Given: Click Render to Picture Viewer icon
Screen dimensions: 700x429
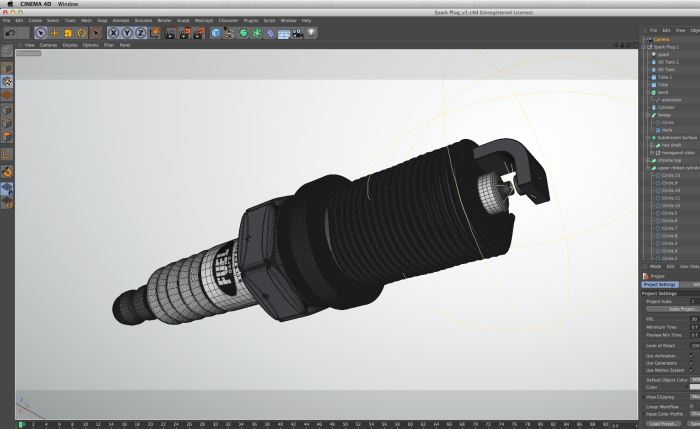Looking at the screenshot, I should click(184, 33).
